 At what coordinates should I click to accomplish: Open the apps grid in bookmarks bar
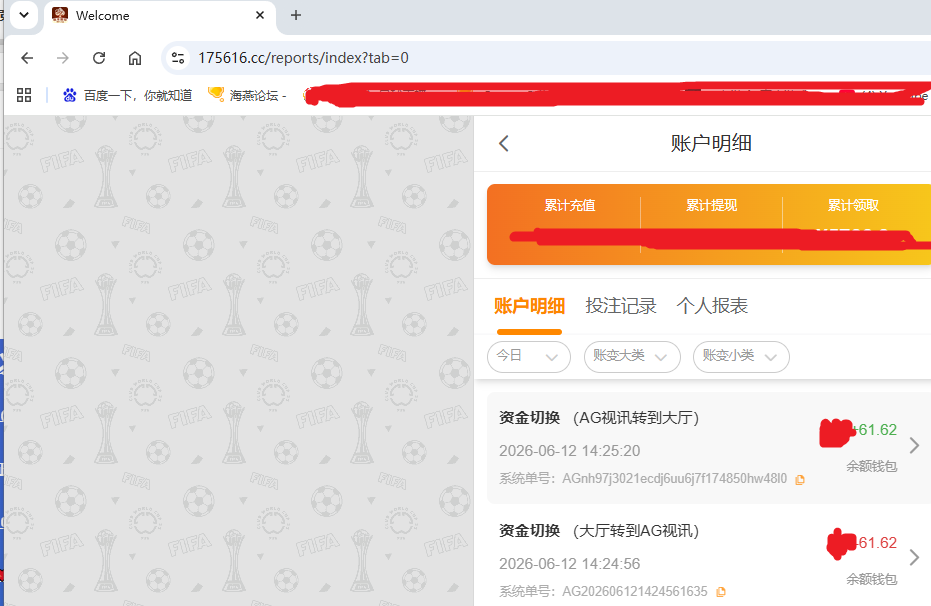(x=24, y=95)
